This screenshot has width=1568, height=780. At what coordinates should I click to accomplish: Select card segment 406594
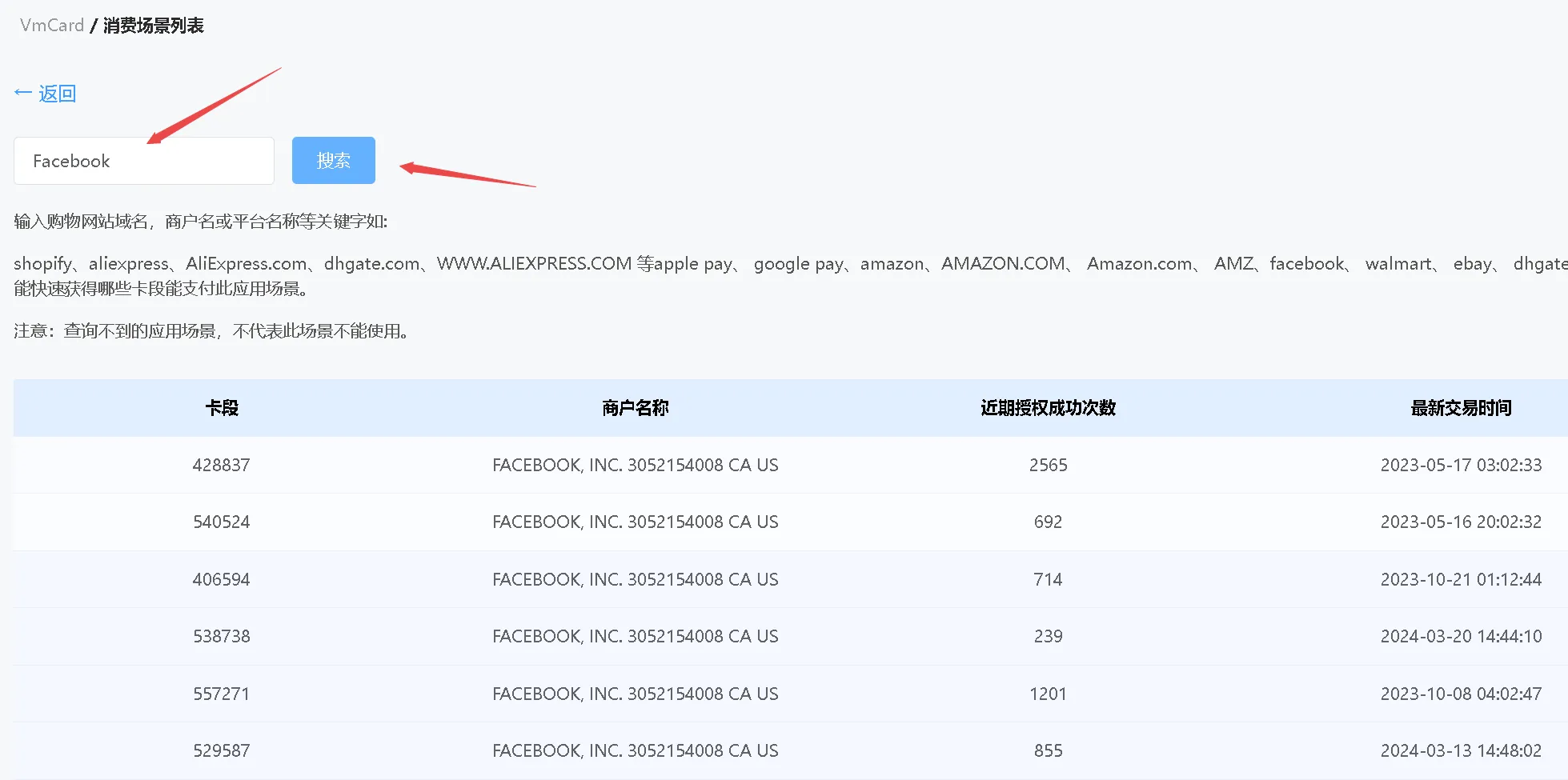(x=222, y=579)
